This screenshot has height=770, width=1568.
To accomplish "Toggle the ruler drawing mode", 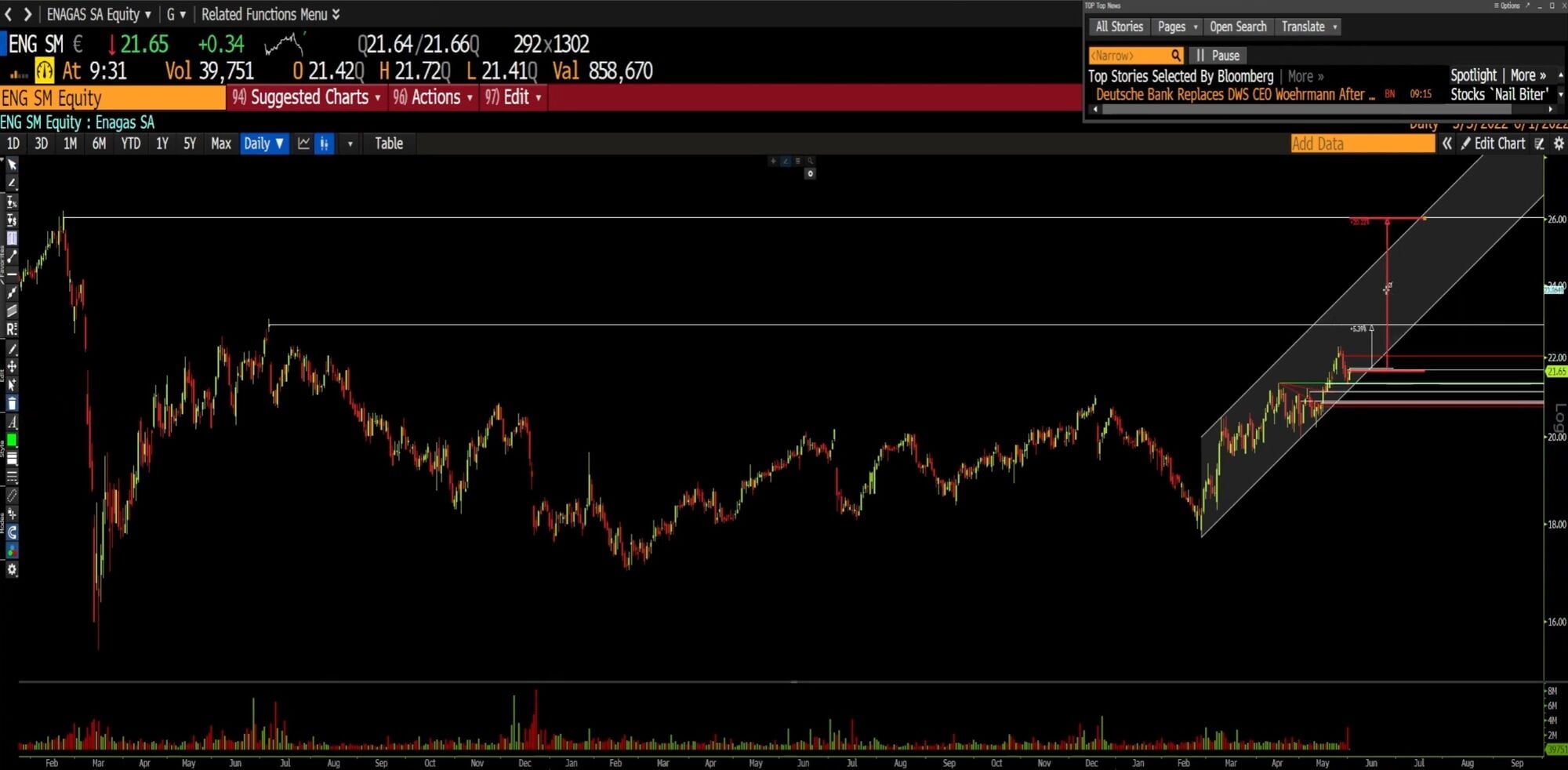I will [12, 496].
